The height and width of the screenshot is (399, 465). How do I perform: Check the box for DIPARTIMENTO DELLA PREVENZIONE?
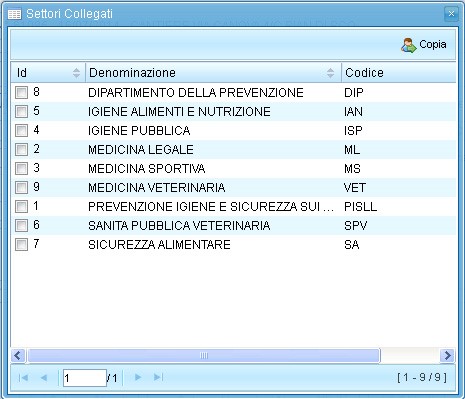point(21,92)
